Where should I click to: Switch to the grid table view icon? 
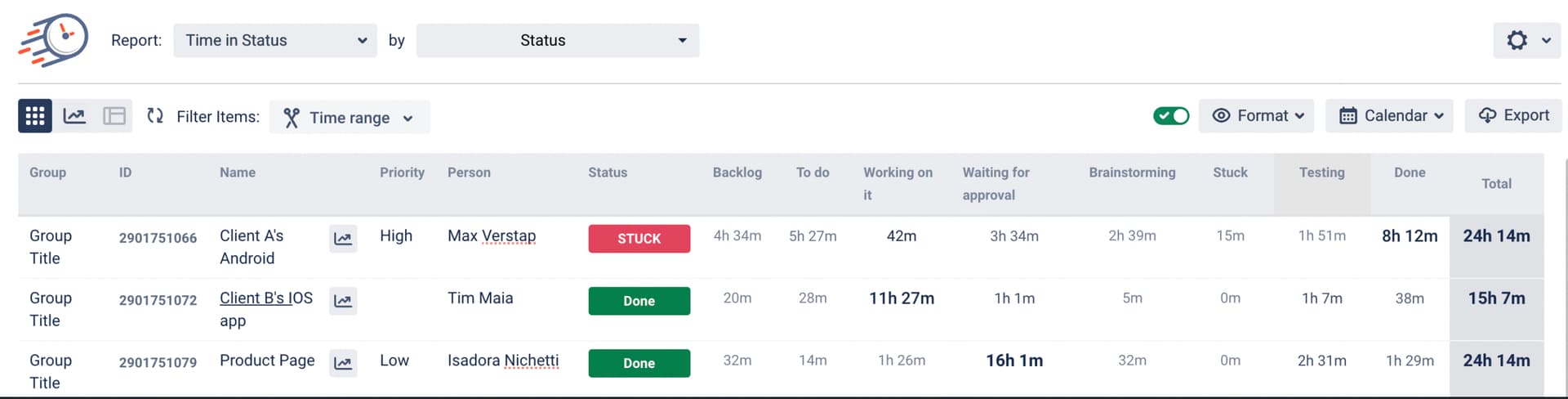[x=35, y=116]
